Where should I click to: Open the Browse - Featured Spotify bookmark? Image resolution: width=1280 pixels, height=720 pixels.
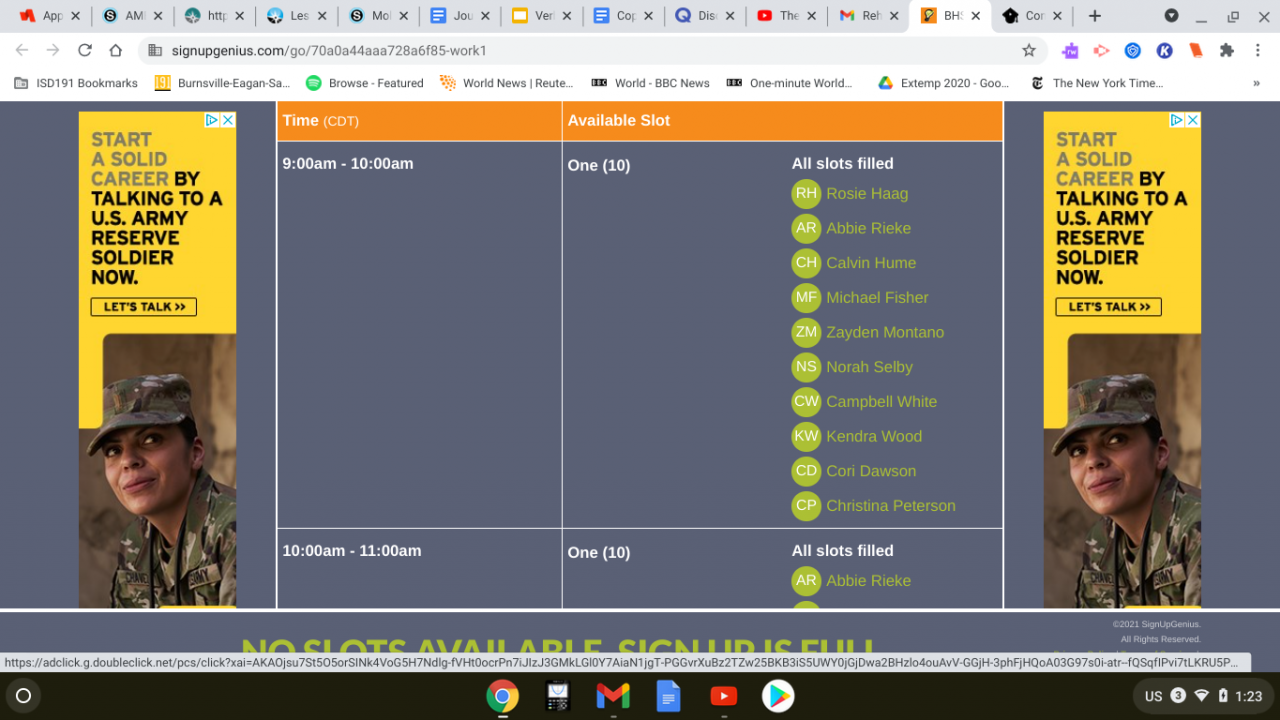tap(365, 83)
